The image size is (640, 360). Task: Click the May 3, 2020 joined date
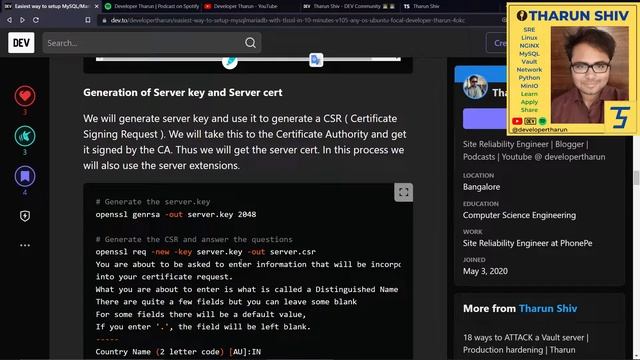tap(485, 271)
